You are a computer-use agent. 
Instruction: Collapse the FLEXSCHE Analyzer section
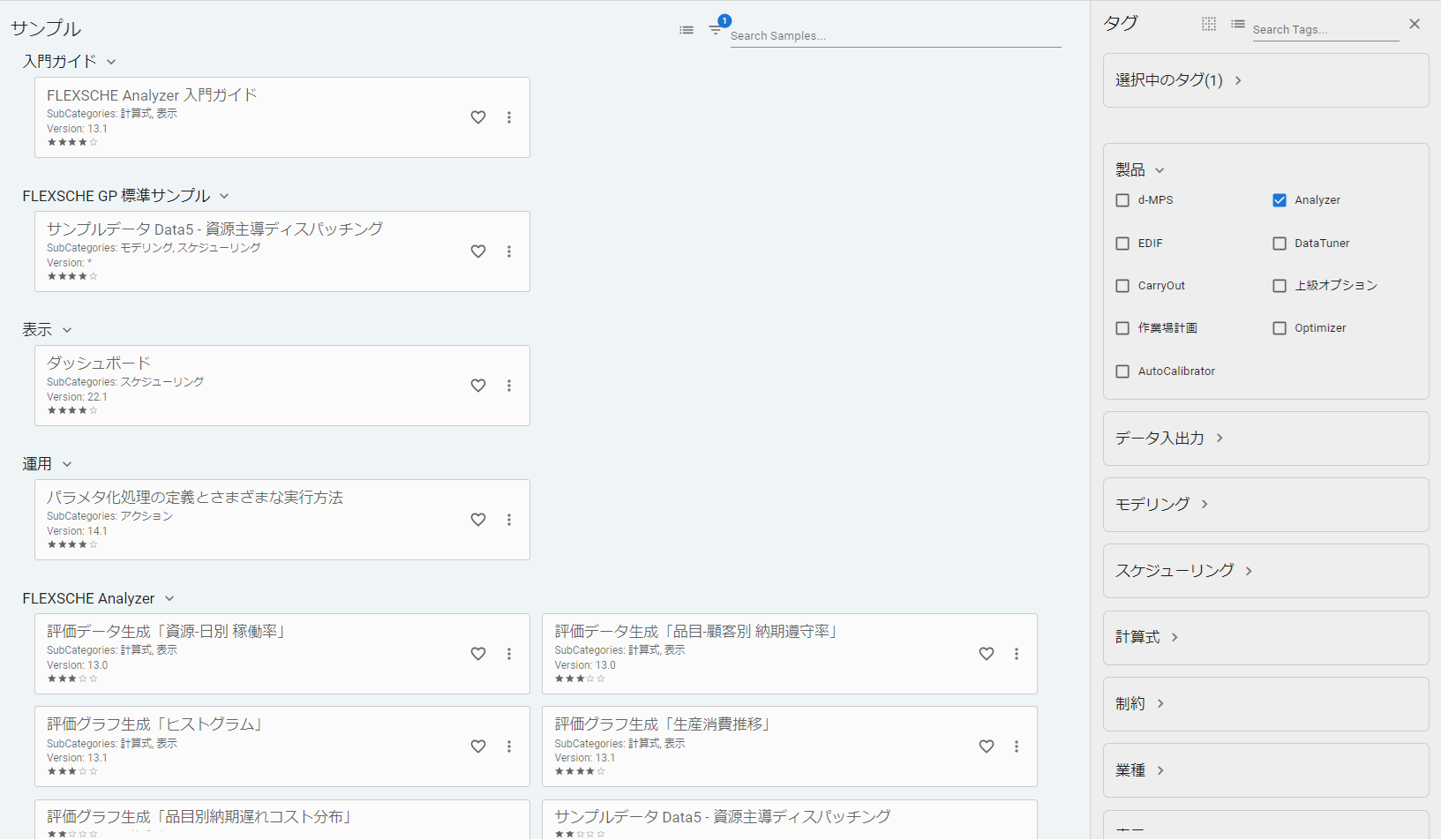point(169,598)
